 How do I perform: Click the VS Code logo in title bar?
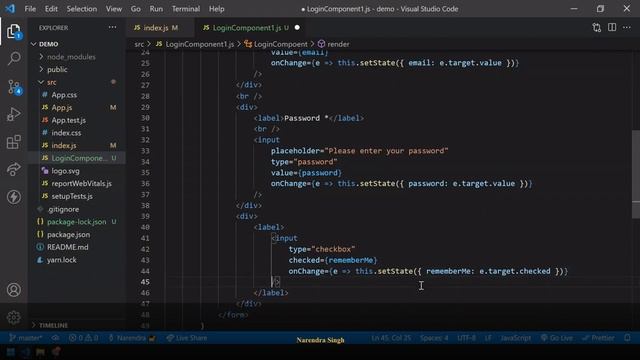click(x=10, y=9)
